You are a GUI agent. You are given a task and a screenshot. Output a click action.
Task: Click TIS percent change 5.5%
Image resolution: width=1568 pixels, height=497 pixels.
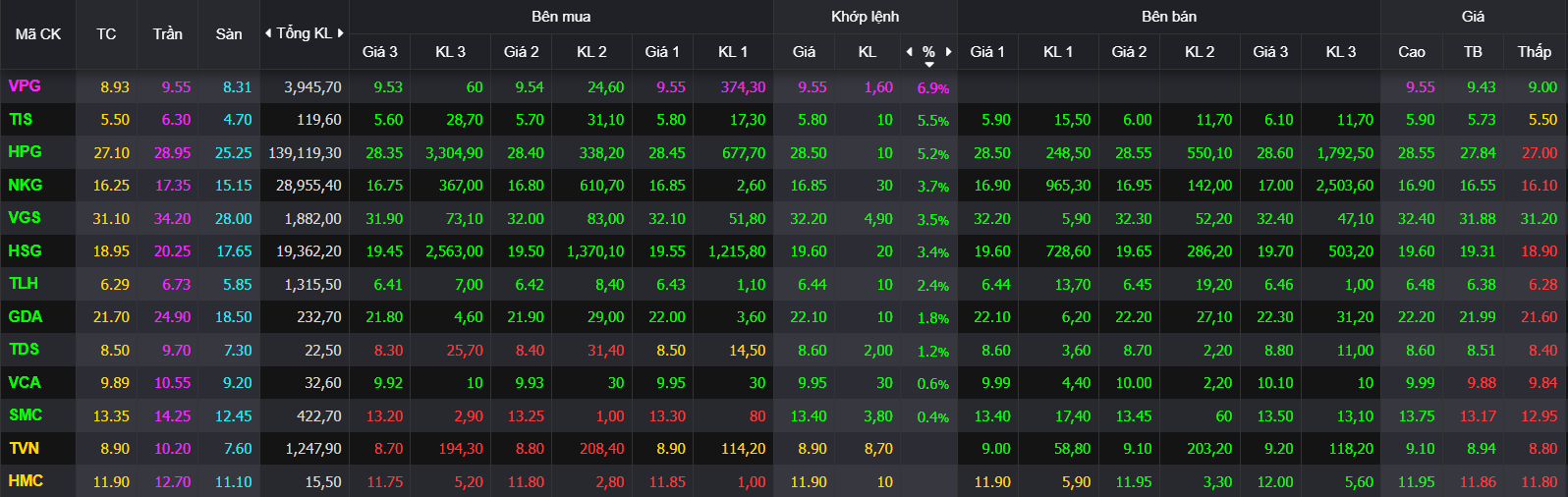[x=933, y=121]
